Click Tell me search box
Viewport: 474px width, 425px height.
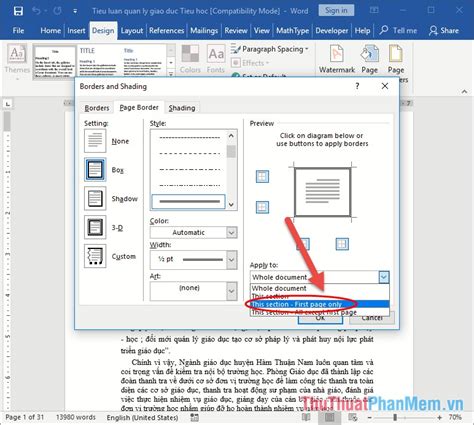pos(399,31)
